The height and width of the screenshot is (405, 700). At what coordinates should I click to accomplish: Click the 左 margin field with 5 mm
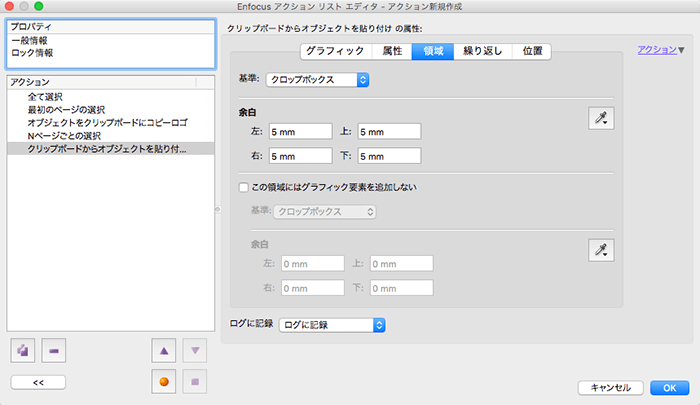(x=300, y=132)
